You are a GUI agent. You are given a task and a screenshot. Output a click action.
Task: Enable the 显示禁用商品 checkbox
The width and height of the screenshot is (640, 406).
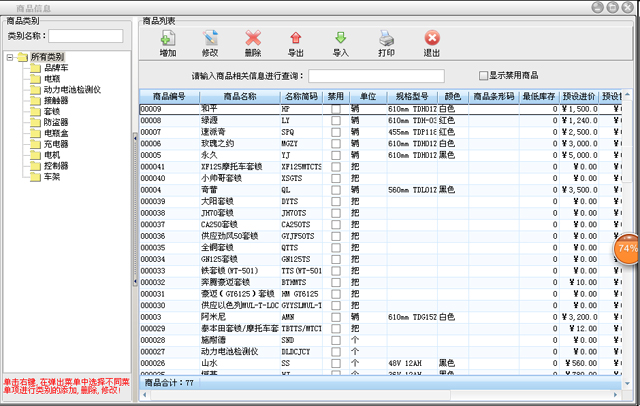(x=483, y=75)
